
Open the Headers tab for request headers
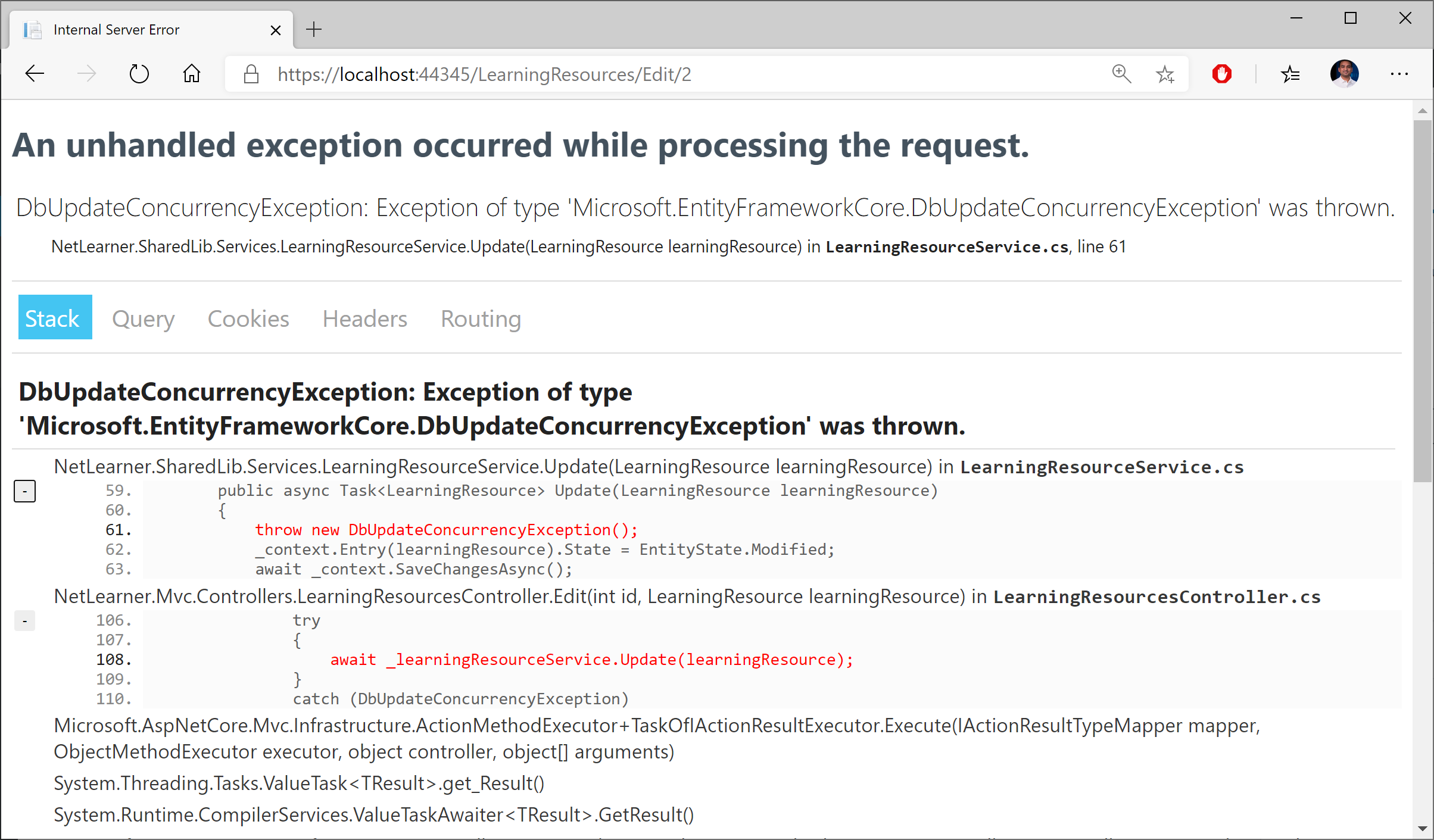(x=365, y=319)
